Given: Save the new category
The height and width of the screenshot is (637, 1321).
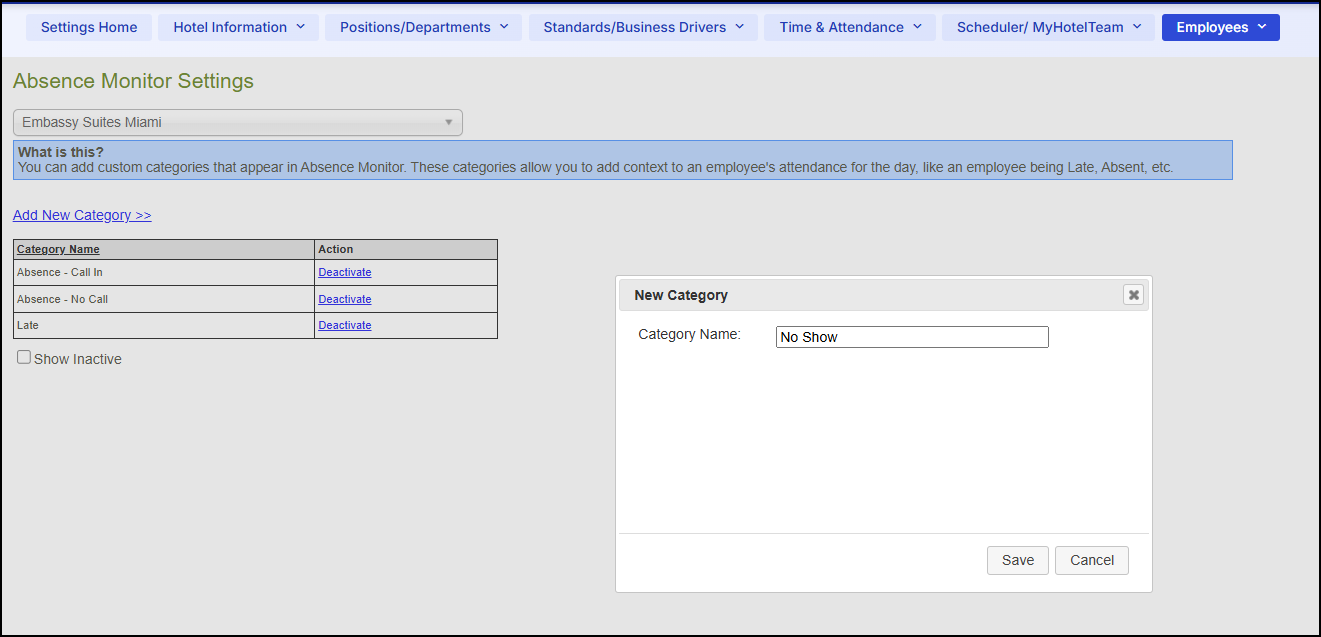Looking at the screenshot, I should point(1018,560).
